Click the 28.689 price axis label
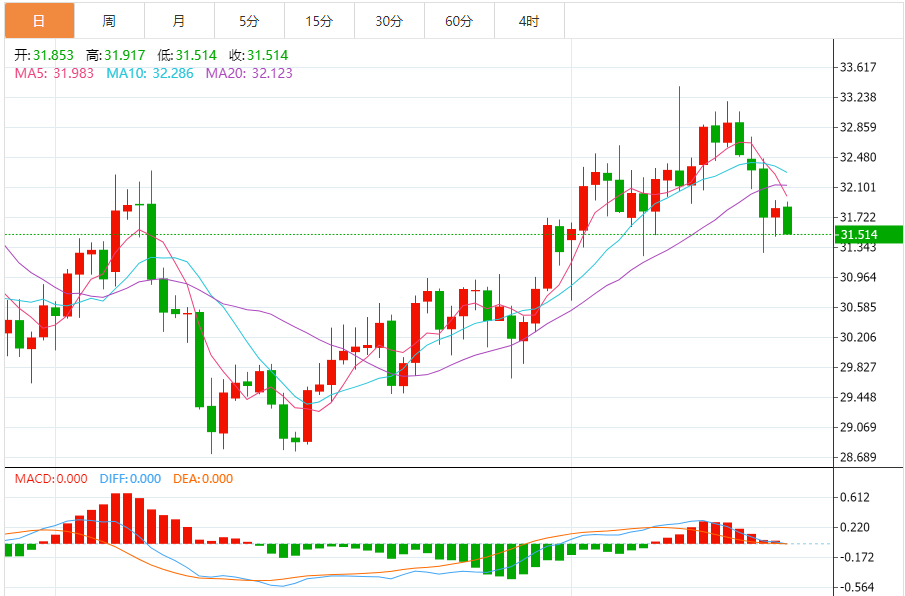The width and height of the screenshot is (905, 596). pos(858,457)
